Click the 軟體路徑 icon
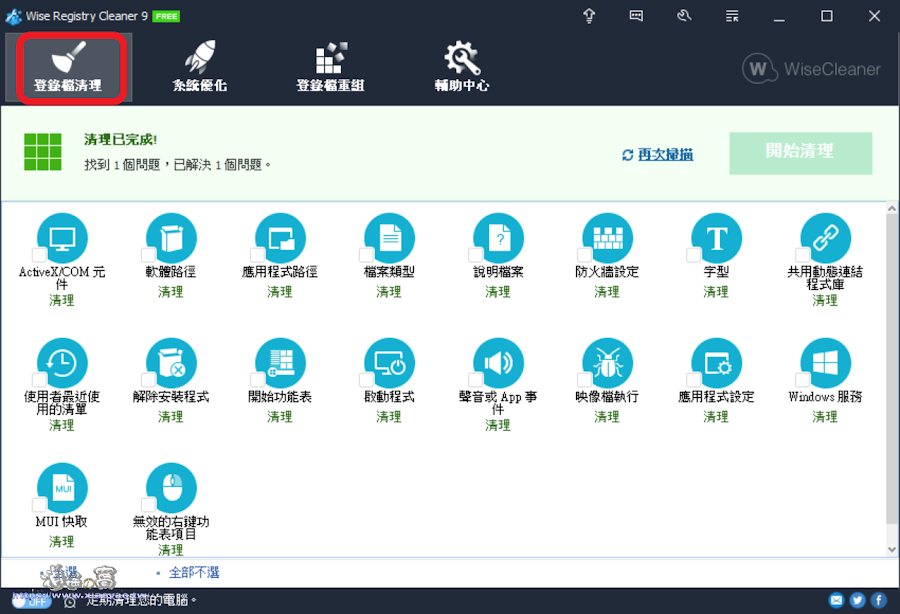Screen dimensions: 900x614 point(171,238)
